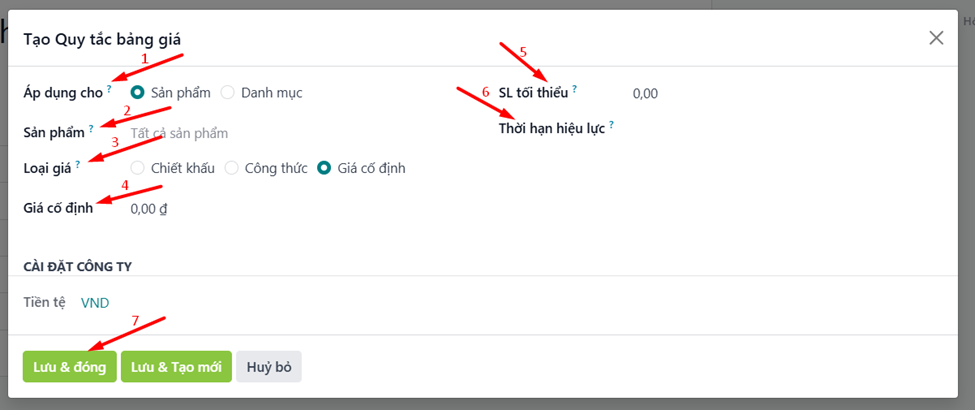Image resolution: width=975 pixels, height=410 pixels.
Task: Close the Tạo Quy tắc bảng giá dialog
Action: 936,38
